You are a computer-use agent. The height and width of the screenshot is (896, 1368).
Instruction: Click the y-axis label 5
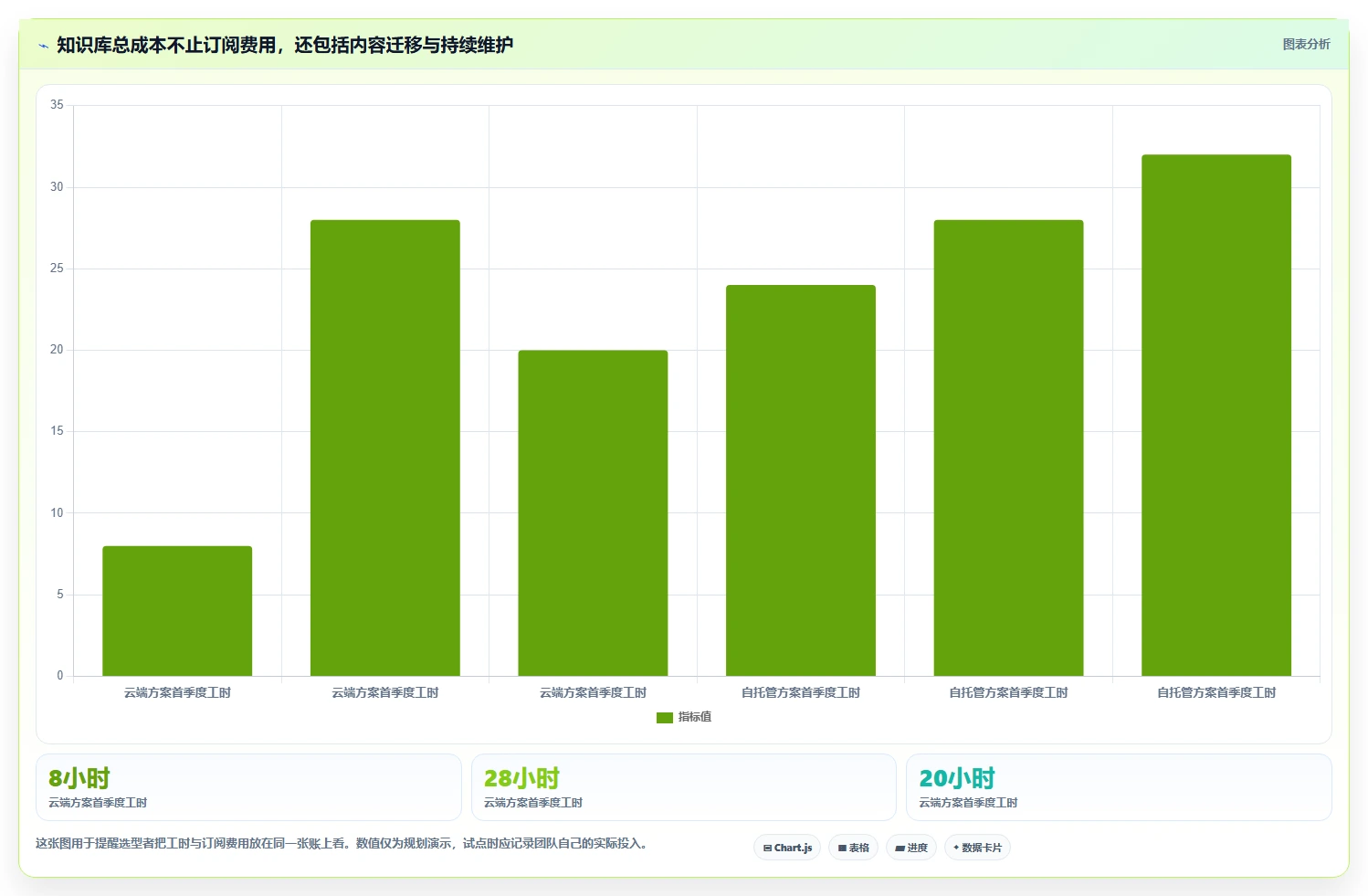point(60,595)
